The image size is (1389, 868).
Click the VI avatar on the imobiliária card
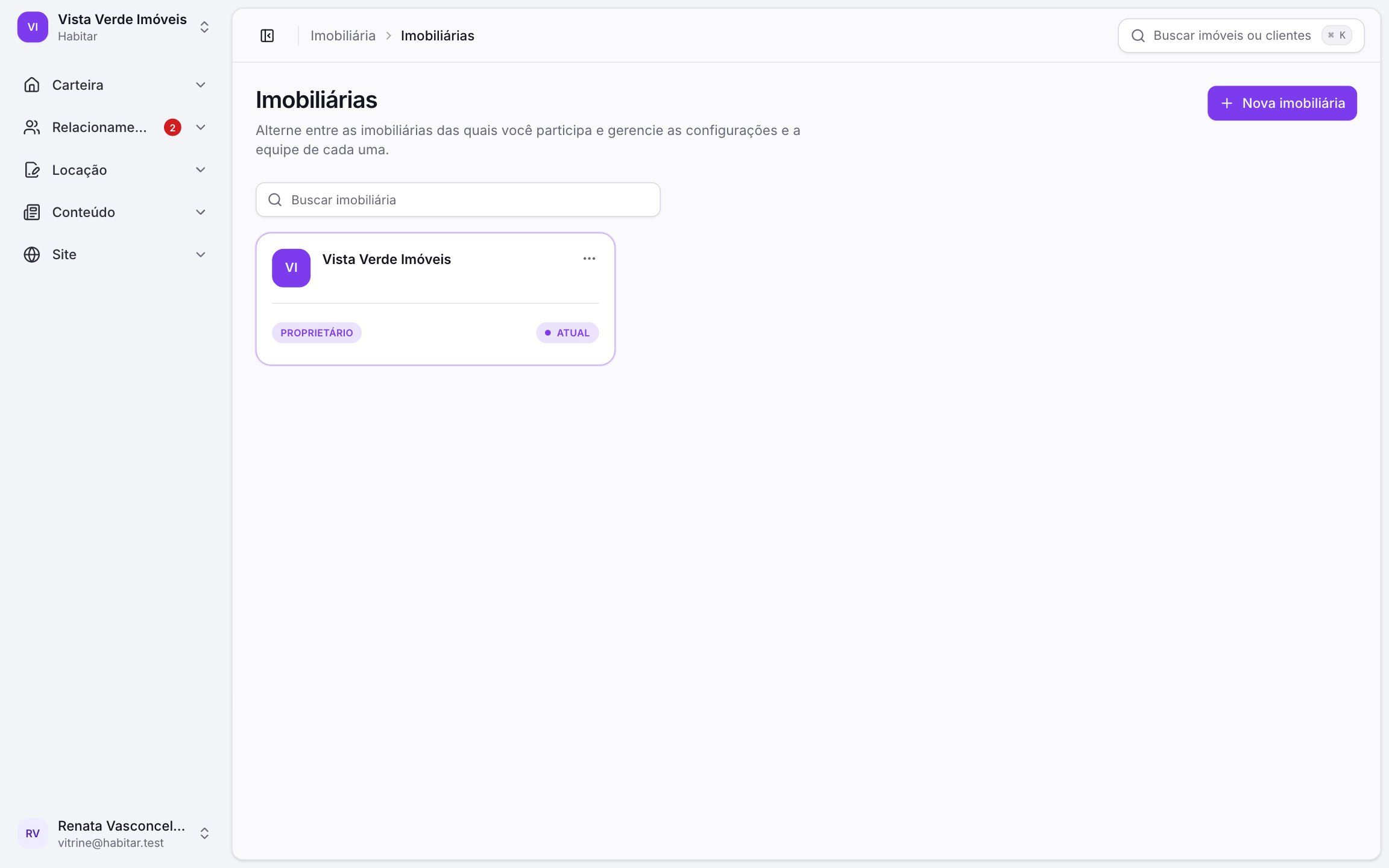[x=291, y=268]
